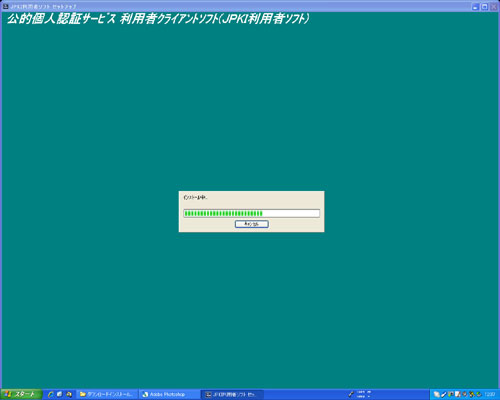Click the インストール中 status text
The width and height of the screenshot is (500, 400).
click(195, 197)
